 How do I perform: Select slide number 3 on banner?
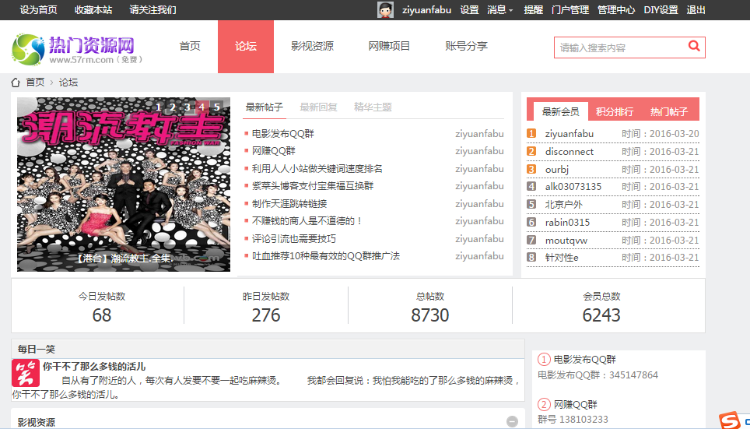(187, 107)
